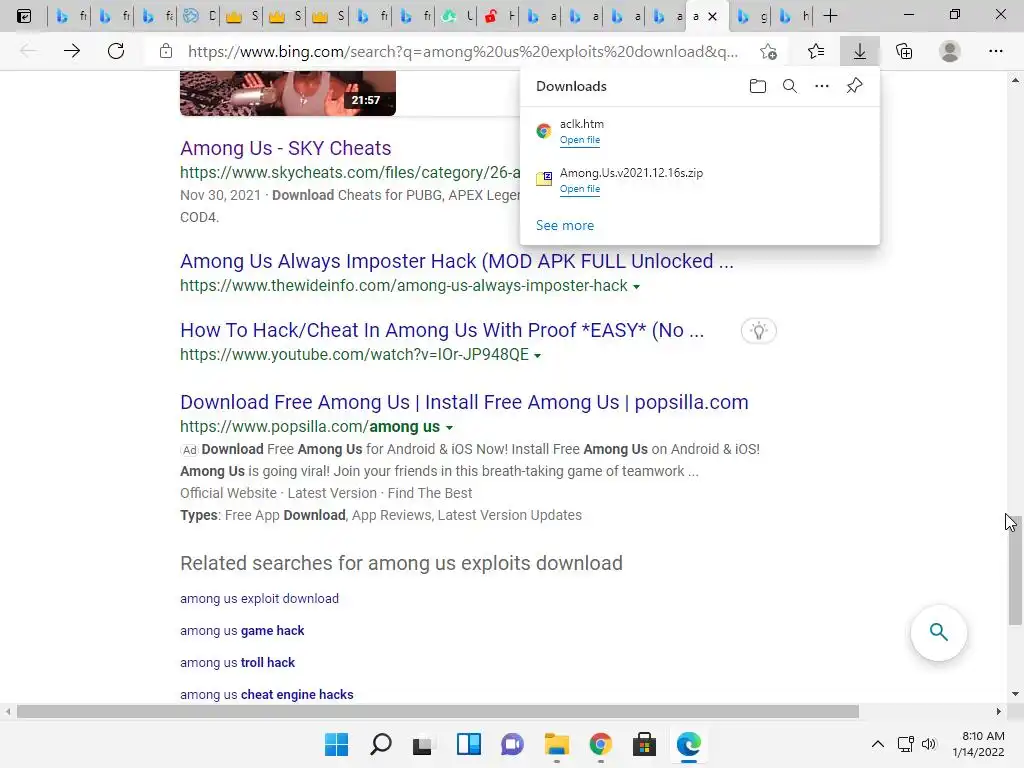1024x768 pixels.
Task: Switch to the Bing tab labeled 'h'
Action: pyautogui.click(x=793, y=16)
